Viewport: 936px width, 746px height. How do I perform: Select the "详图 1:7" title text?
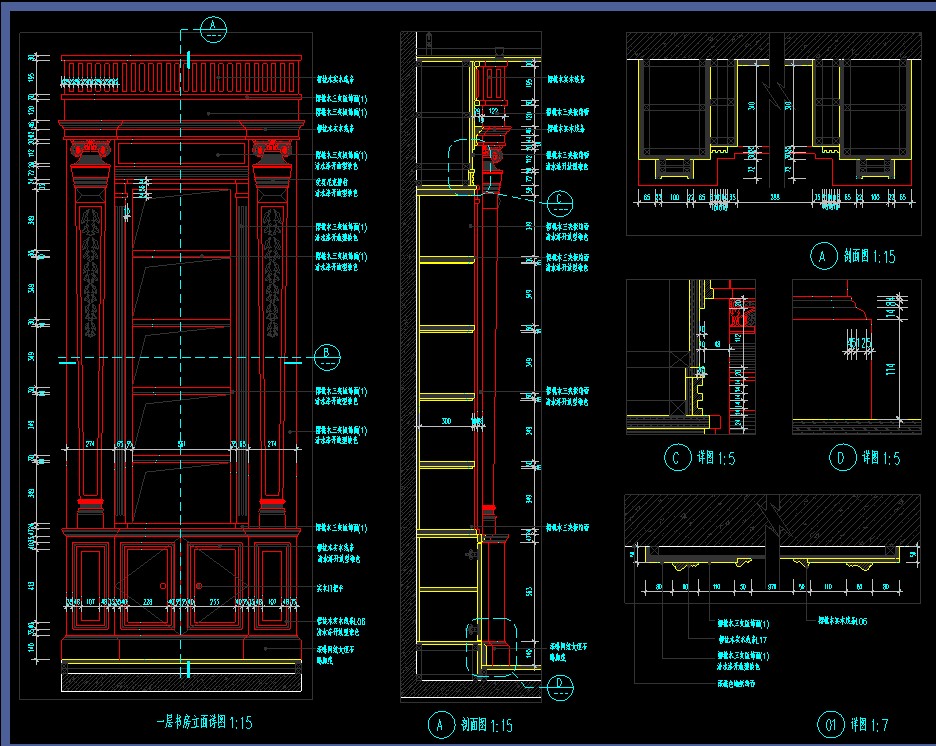pyautogui.click(x=869, y=725)
